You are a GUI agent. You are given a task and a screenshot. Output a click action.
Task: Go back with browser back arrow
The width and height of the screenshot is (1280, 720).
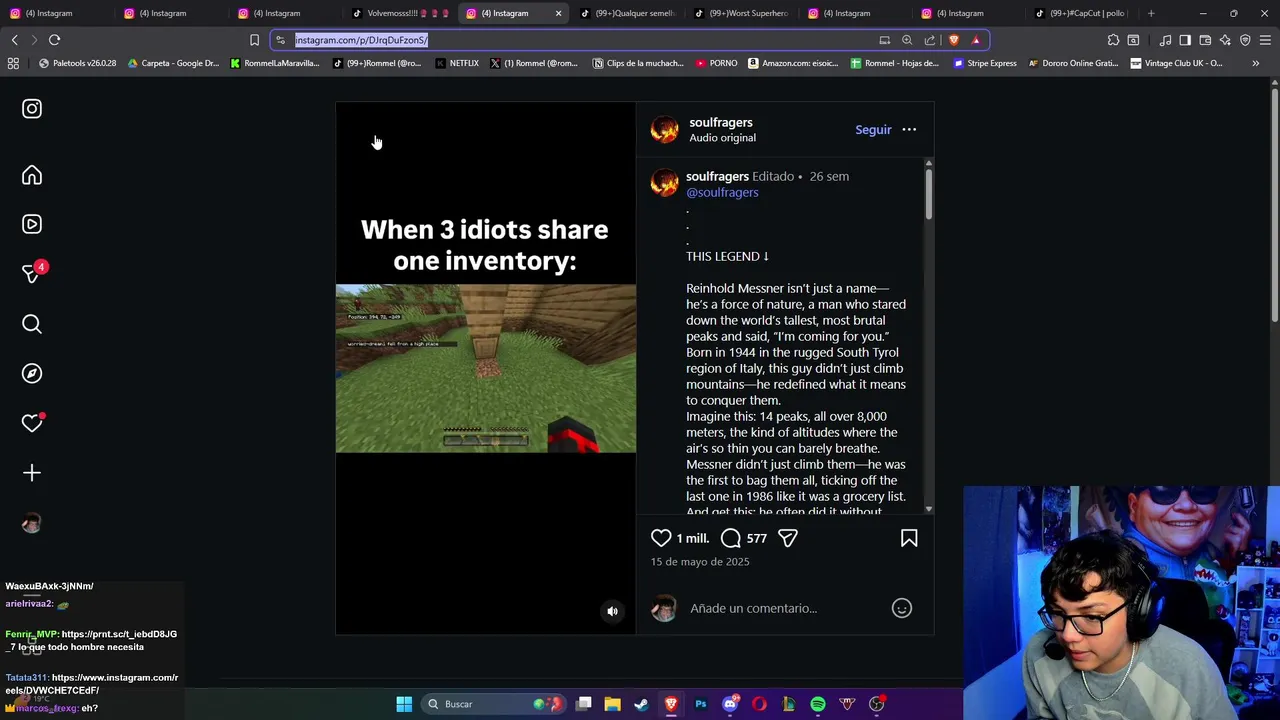[15, 40]
